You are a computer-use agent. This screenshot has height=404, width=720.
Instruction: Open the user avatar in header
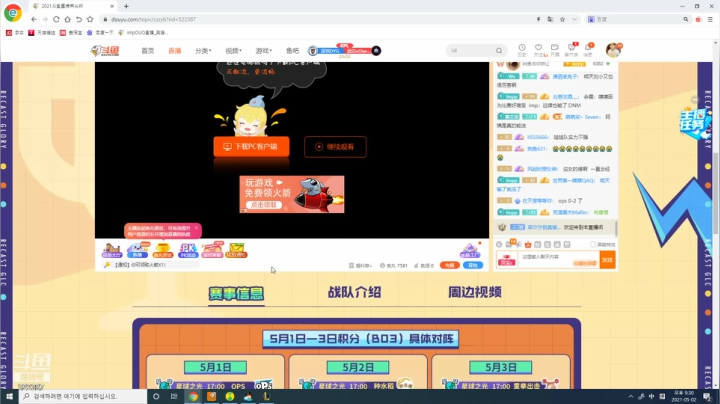click(x=613, y=50)
